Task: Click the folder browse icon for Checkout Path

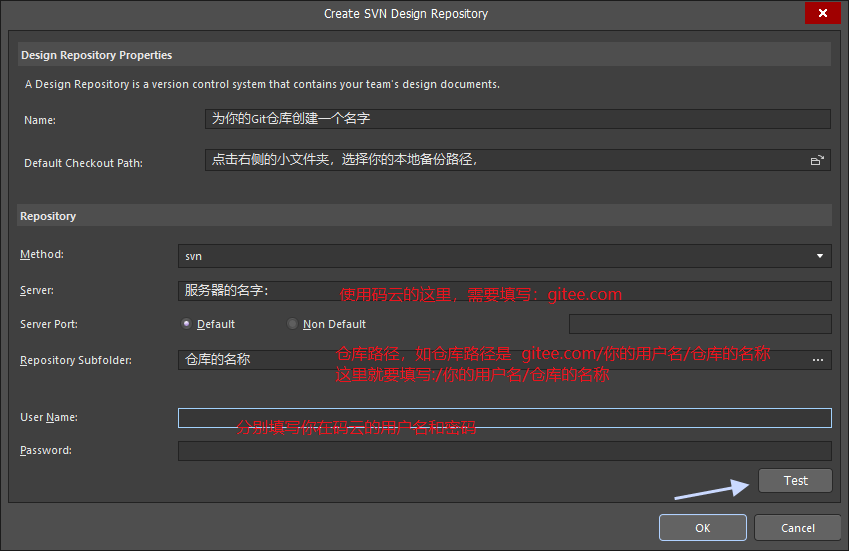Action: click(817, 160)
